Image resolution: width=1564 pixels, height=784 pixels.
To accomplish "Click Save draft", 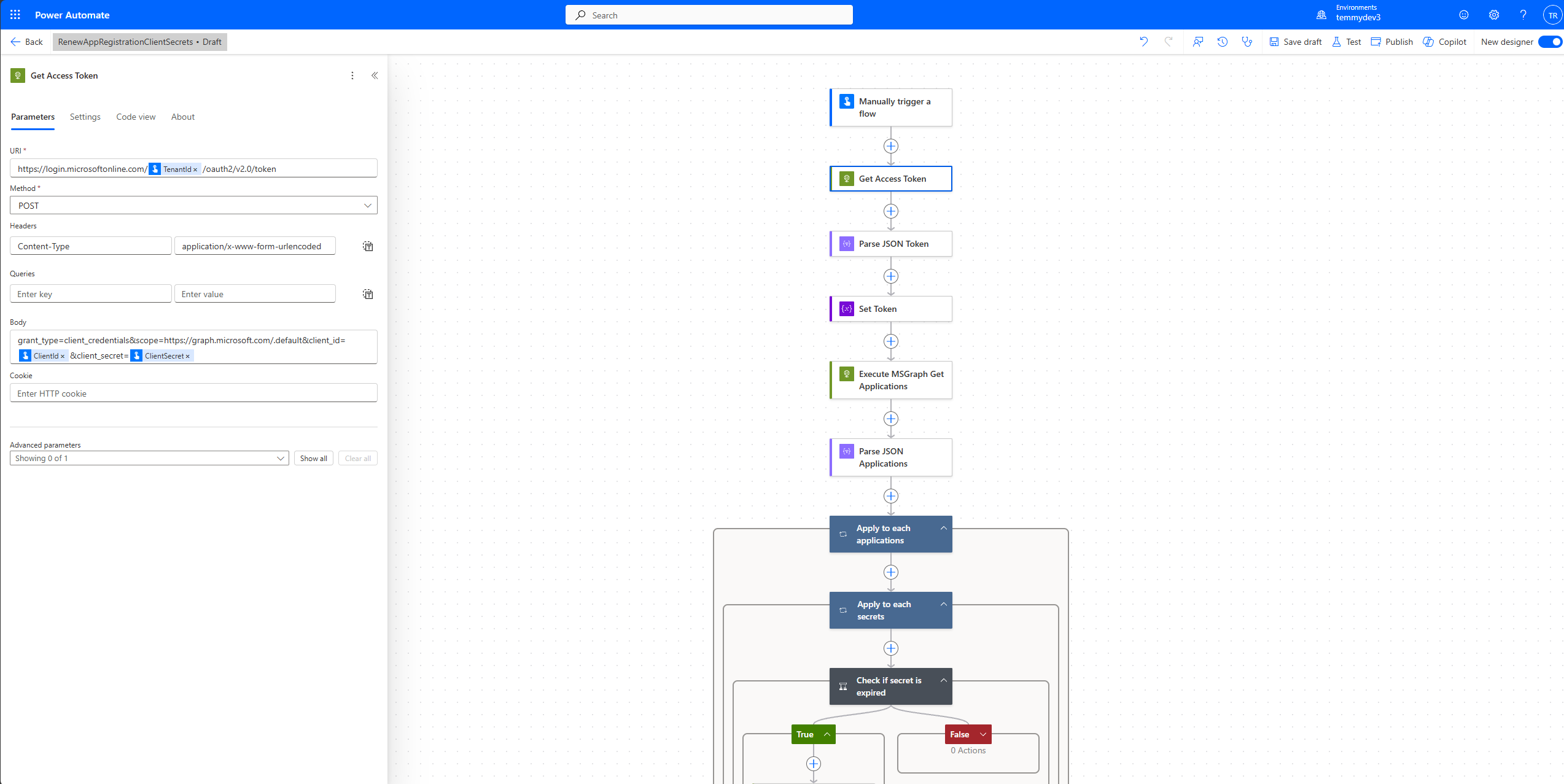I will pyautogui.click(x=1296, y=42).
